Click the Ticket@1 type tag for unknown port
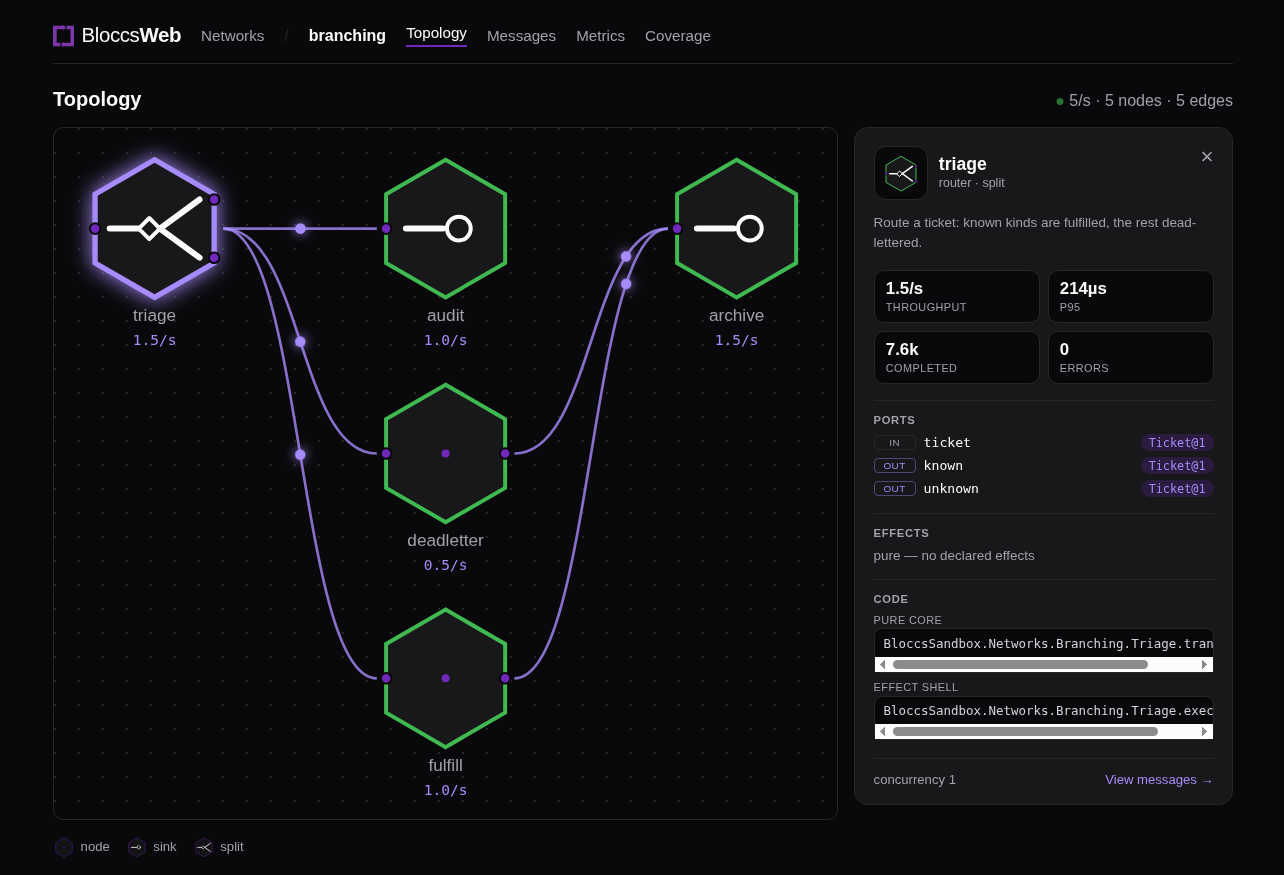 (x=1177, y=489)
